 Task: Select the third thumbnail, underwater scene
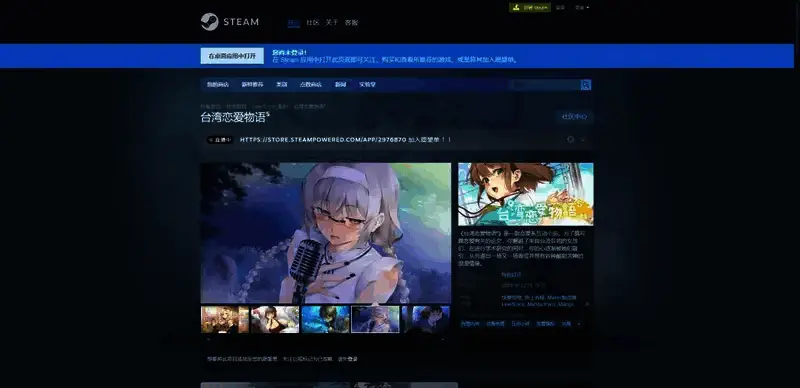pos(326,320)
